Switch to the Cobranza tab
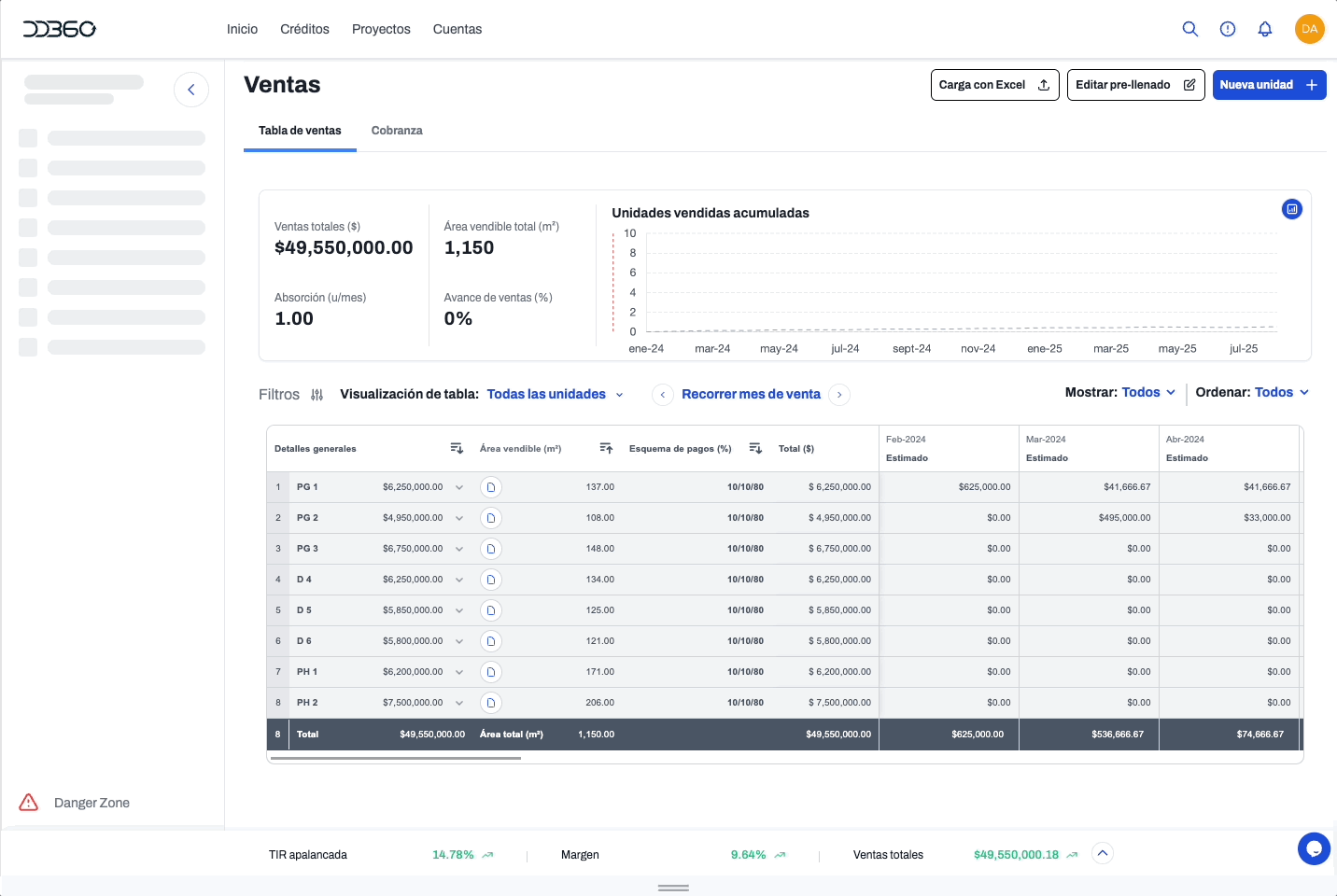The width and height of the screenshot is (1337, 896). [x=397, y=131]
